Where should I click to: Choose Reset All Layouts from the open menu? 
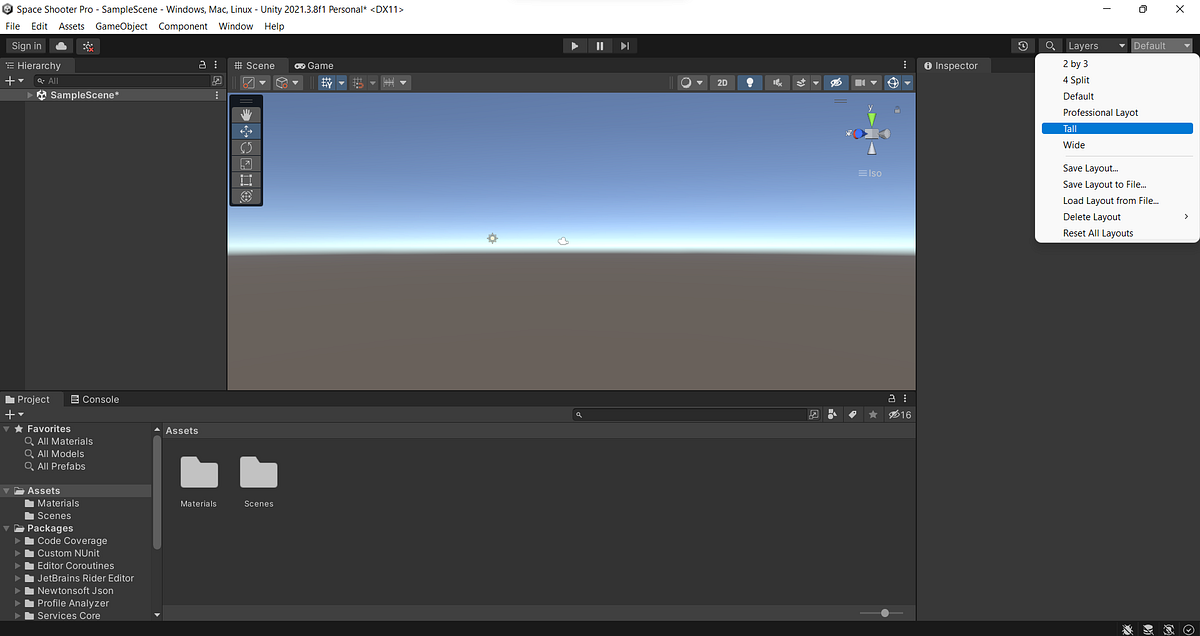[x=1098, y=232]
